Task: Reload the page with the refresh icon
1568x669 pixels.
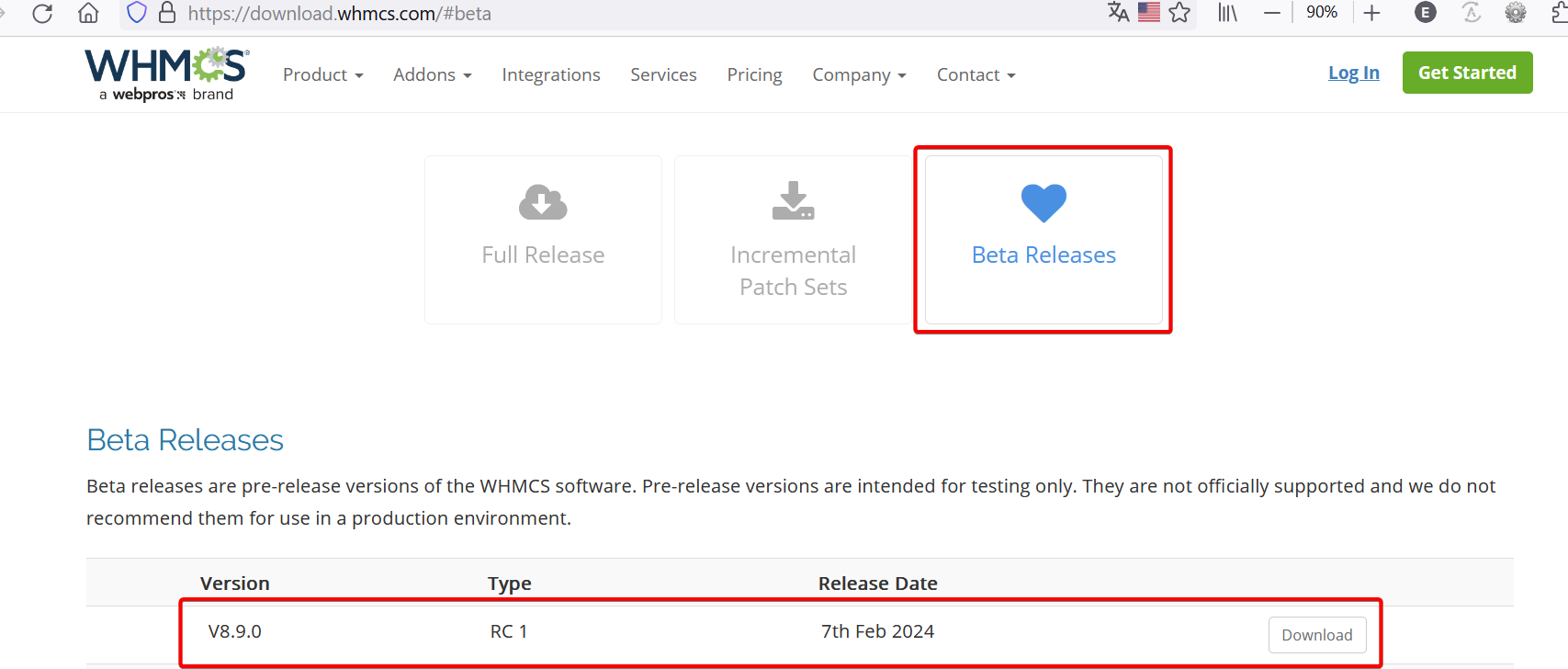Action: click(x=42, y=13)
